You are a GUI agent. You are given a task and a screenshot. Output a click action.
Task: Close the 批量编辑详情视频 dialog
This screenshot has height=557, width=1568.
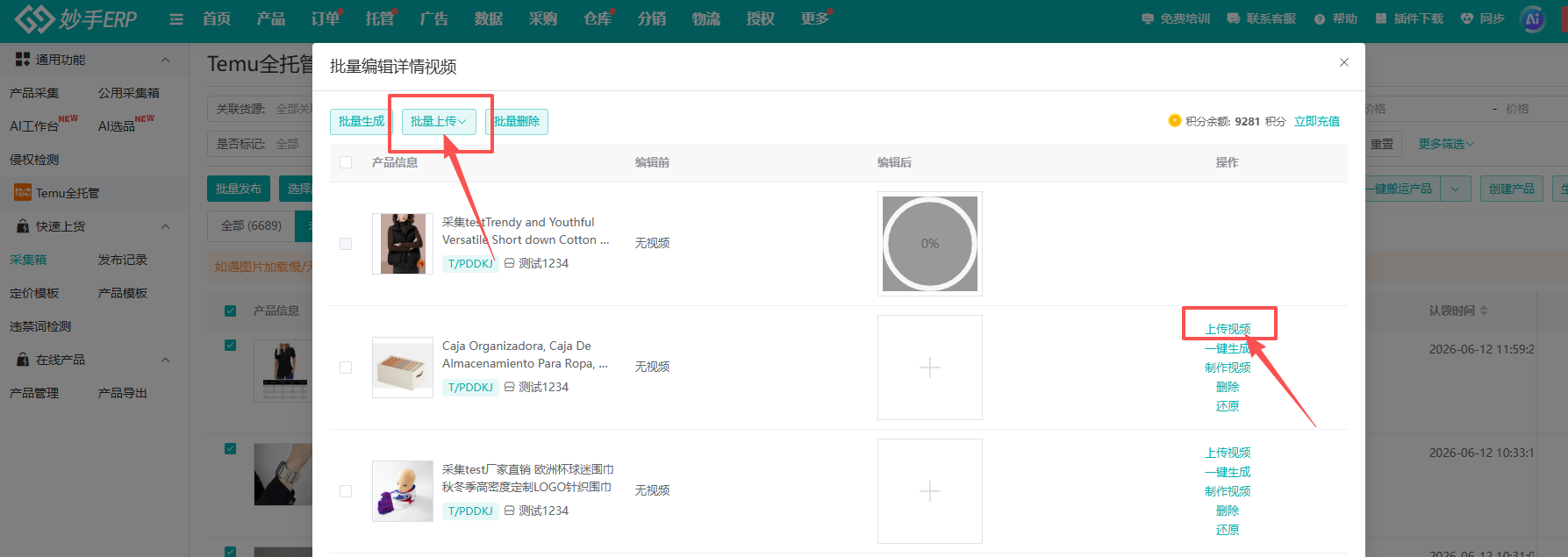(x=1344, y=62)
